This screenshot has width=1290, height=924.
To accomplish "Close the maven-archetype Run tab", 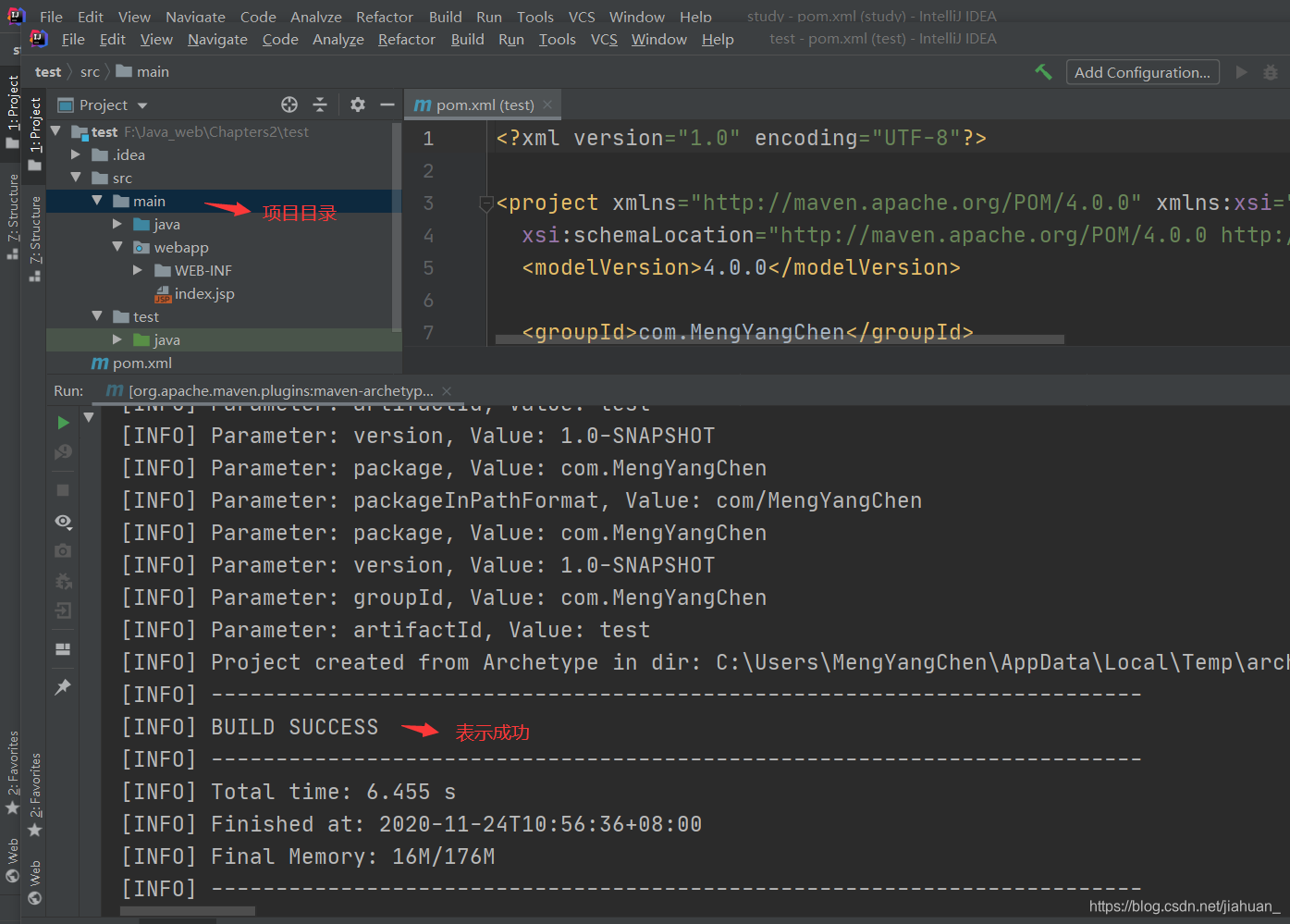I will click(447, 391).
